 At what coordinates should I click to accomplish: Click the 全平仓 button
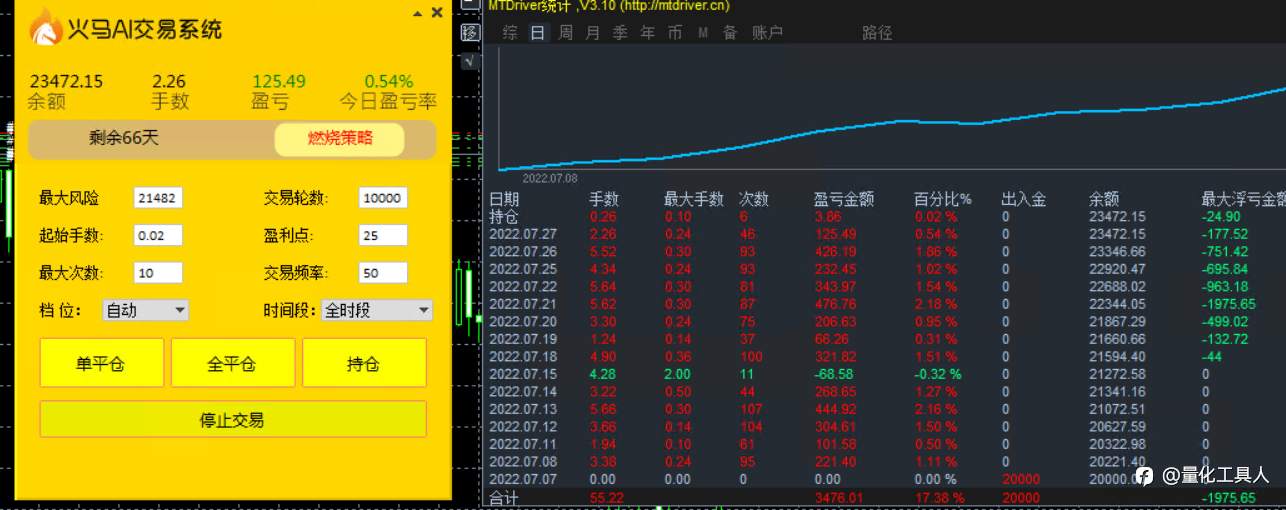click(232, 363)
